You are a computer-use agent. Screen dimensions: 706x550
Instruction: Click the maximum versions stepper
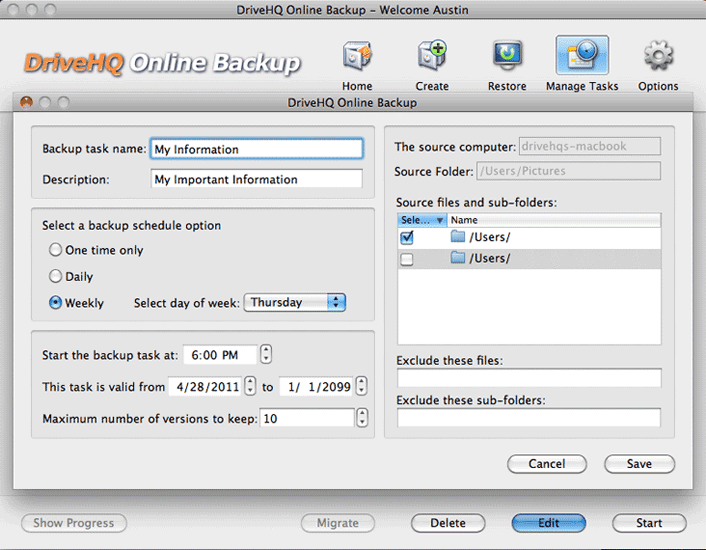(x=361, y=418)
